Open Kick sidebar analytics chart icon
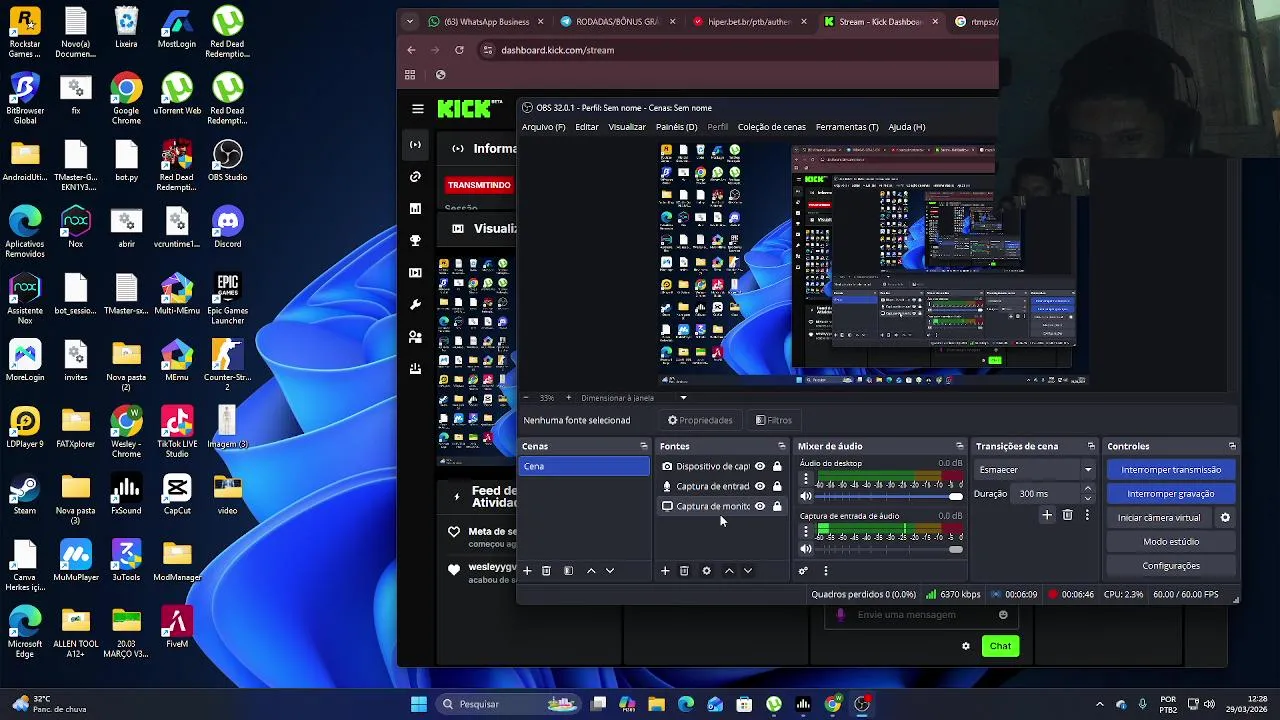1280x720 pixels. pyautogui.click(x=415, y=208)
